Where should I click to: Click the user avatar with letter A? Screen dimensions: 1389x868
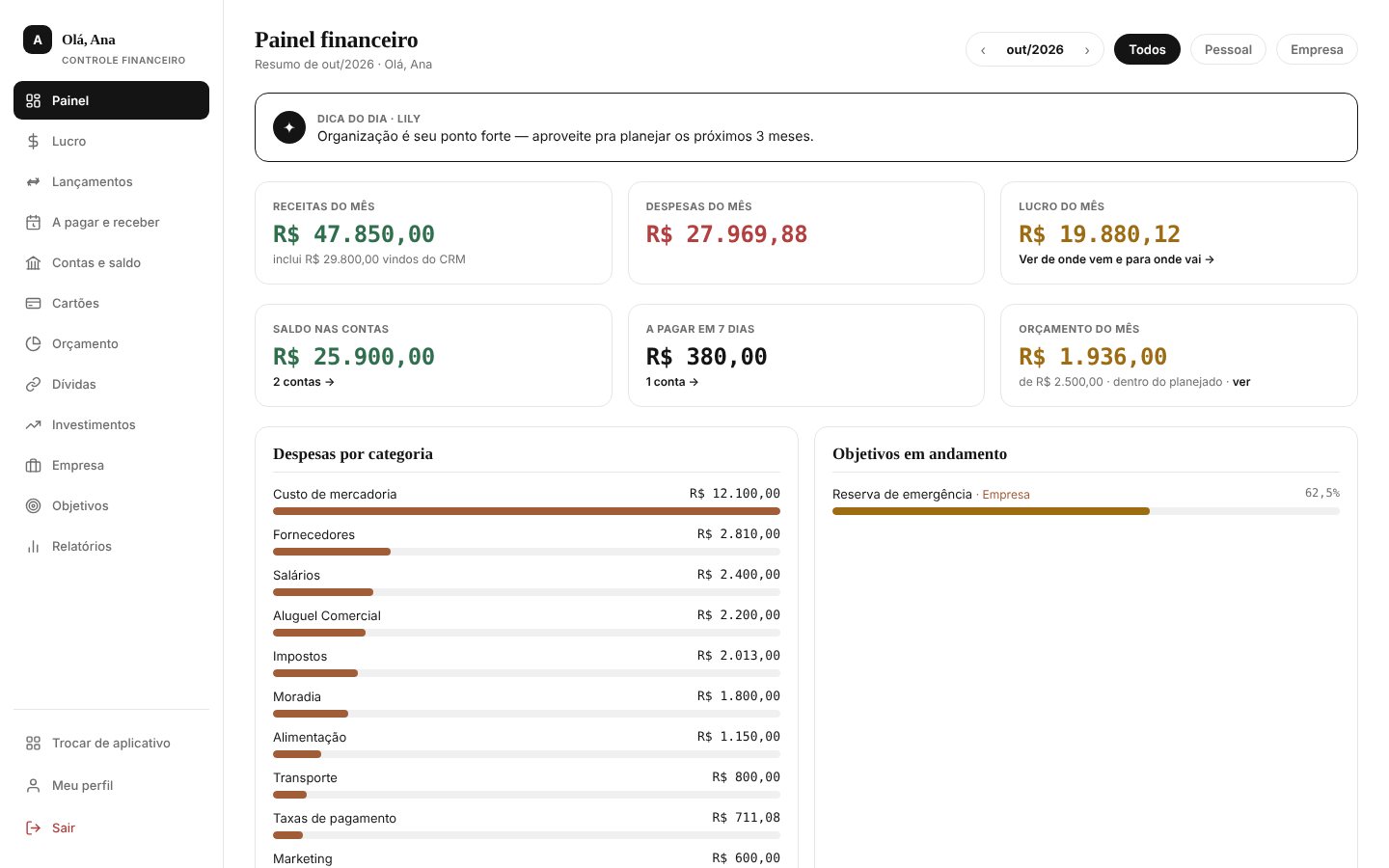(x=38, y=40)
